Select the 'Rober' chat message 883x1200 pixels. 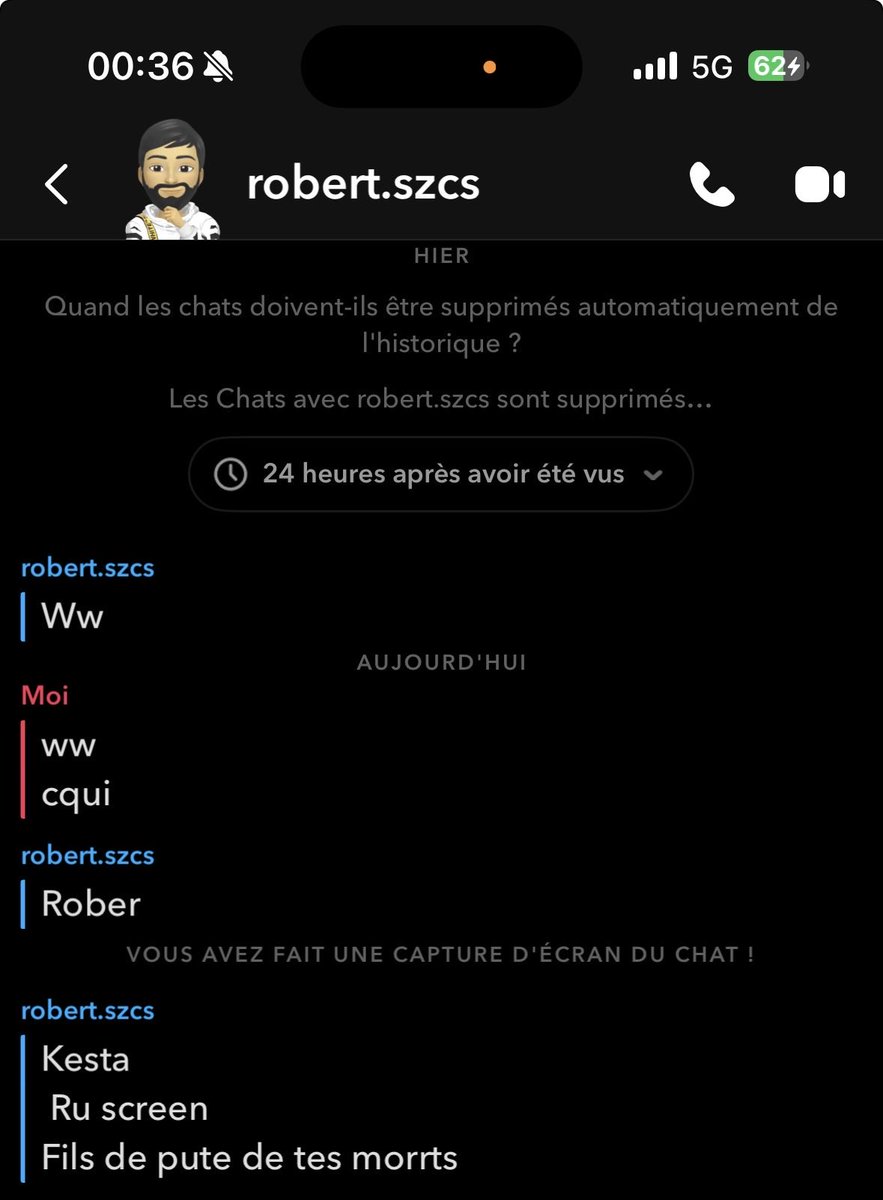click(91, 904)
